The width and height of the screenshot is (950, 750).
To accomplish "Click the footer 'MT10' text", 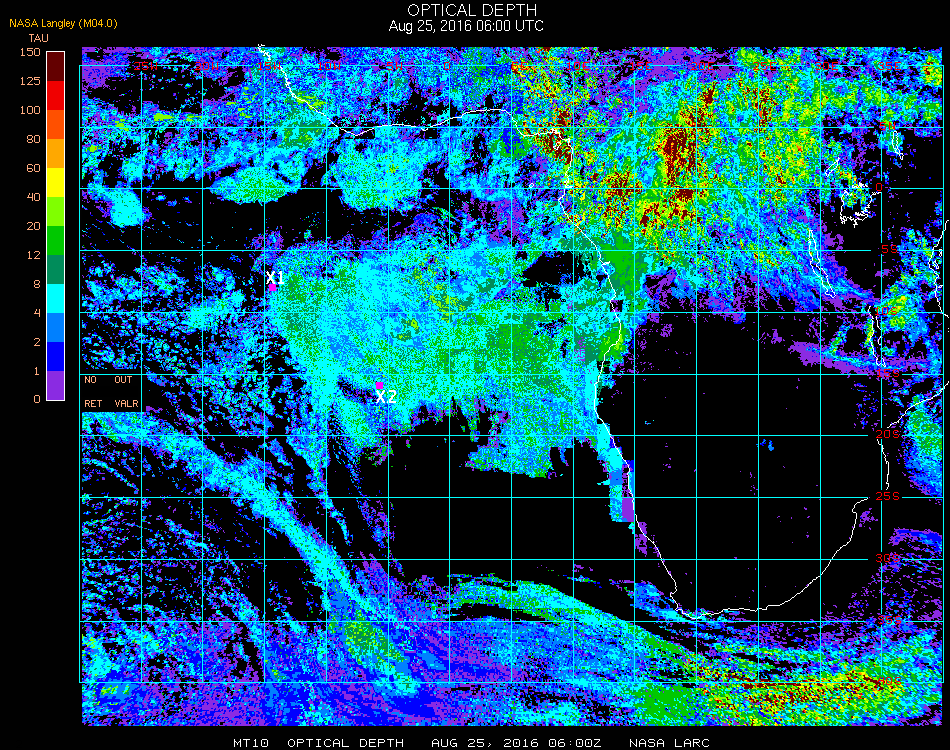I will point(251,743).
